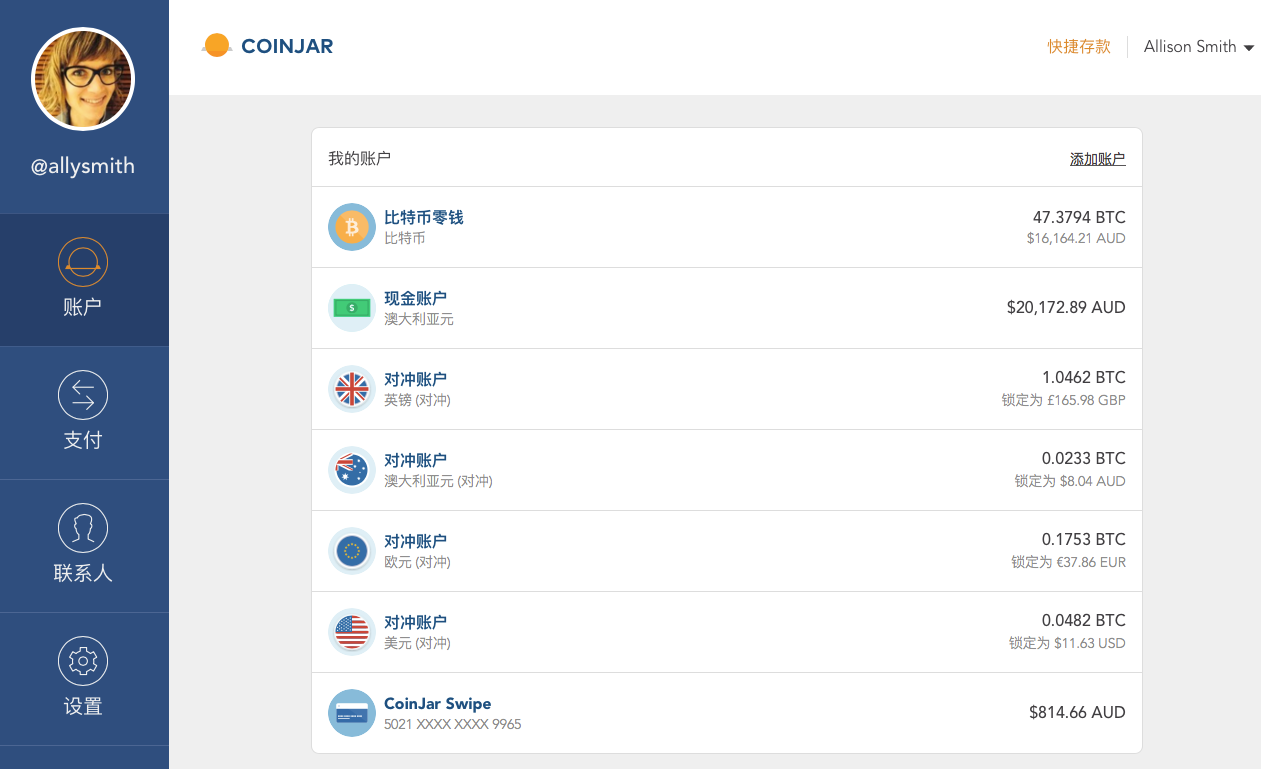Screen dimensions: 1261x769
Task: Click the 欧元 (对冲) subtitle
Action: click(417, 562)
